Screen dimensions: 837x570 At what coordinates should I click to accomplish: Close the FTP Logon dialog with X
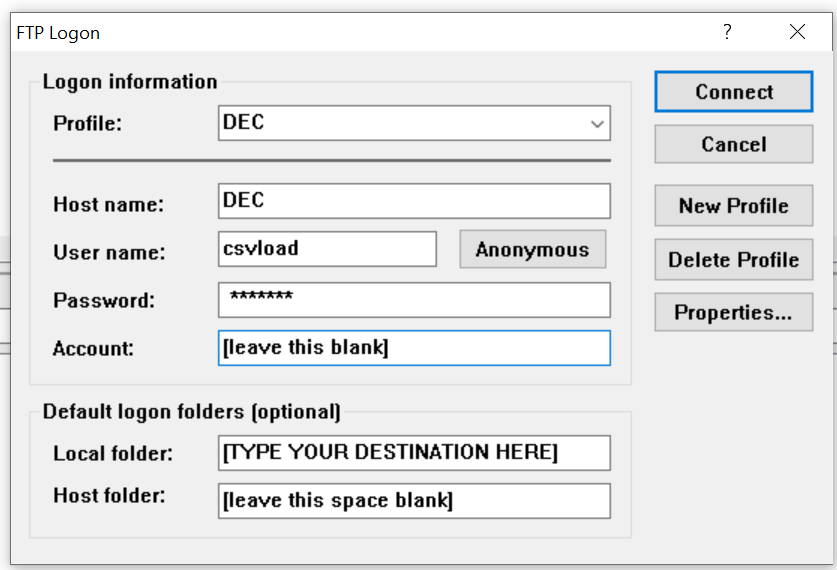[797, 32]
